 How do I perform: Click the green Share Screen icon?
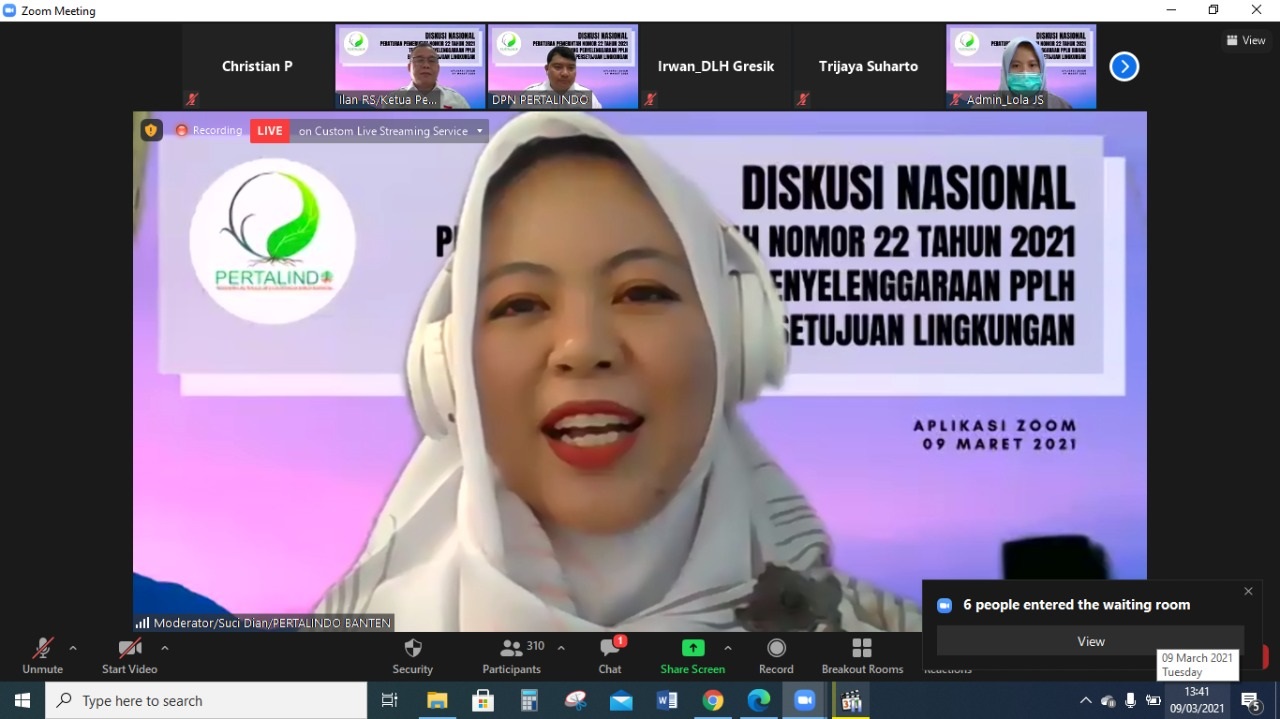(x=692, y=648)
